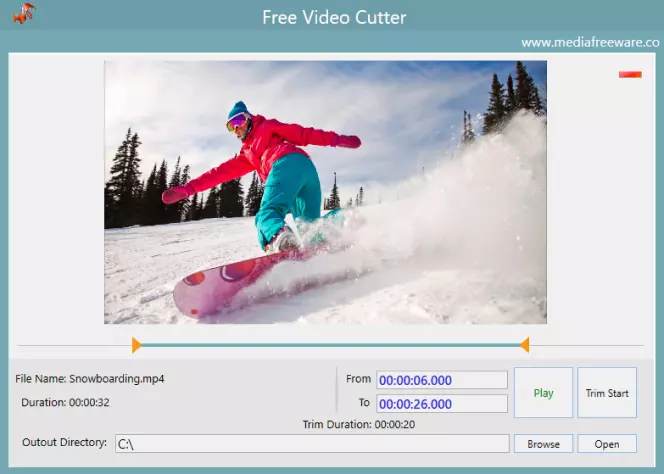This screenshot has height=474, width=664.
Task: Visit the www.mediafreeware.co link
Action: 590,43
